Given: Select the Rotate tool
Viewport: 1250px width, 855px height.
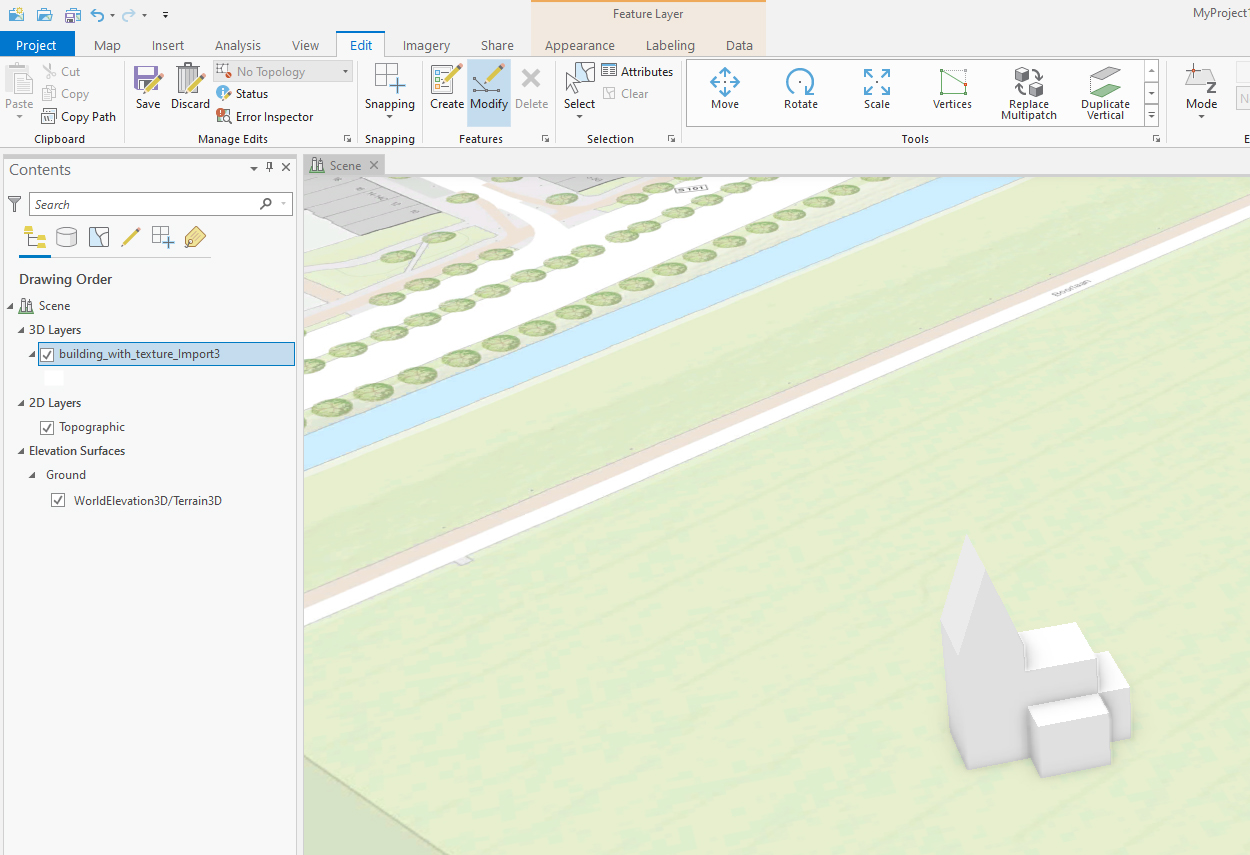Looking at the screenshot, I should pyautogui.click(x=800, y=90).
